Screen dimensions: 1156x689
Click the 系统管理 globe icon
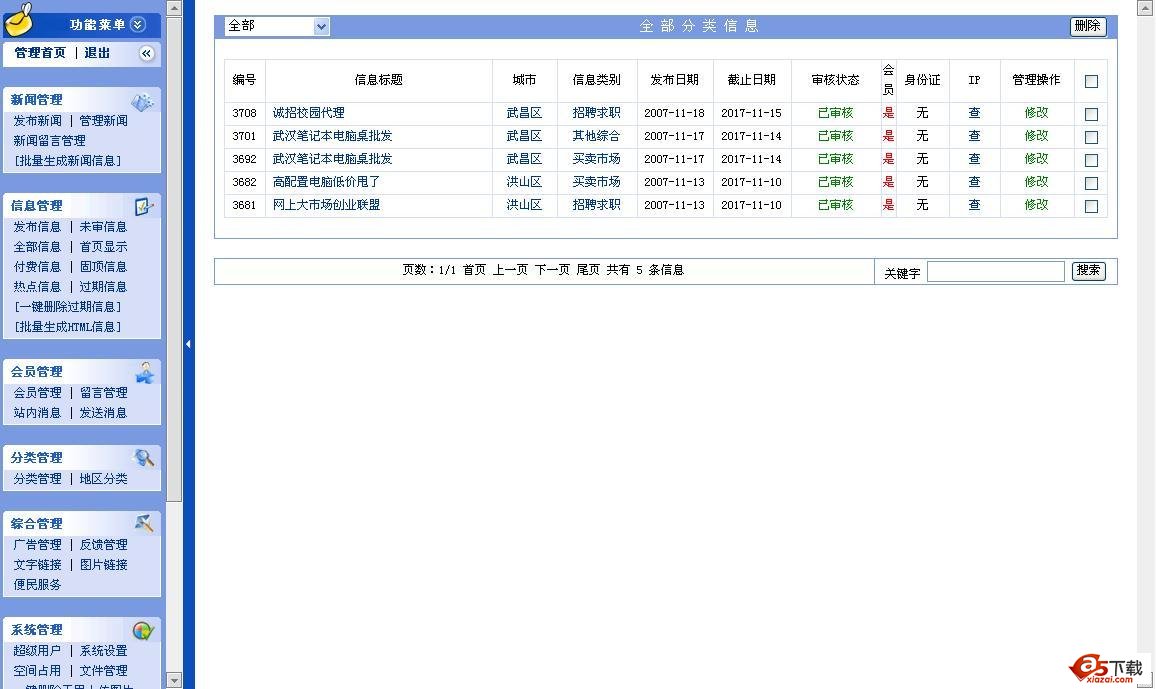[143, 630]
